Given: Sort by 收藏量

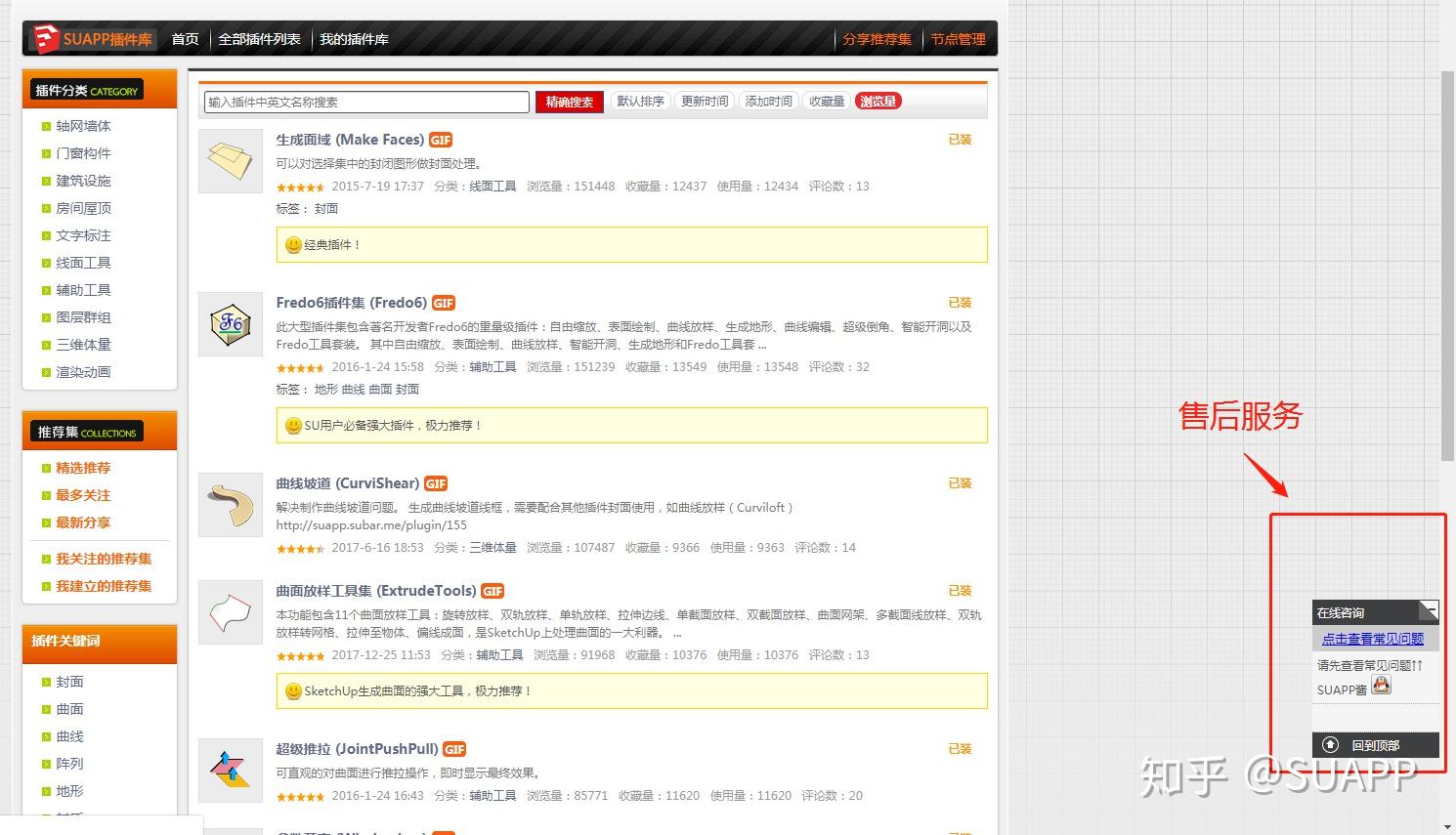Looking at the screenshot, I should tap(827, 101).
